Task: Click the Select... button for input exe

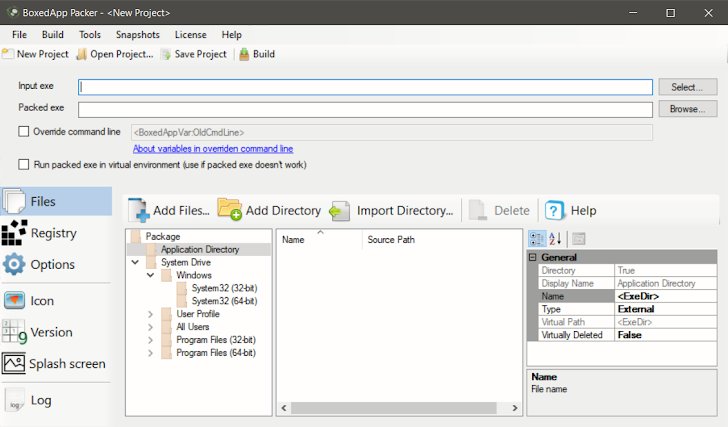Action: (x=688, y=87)
